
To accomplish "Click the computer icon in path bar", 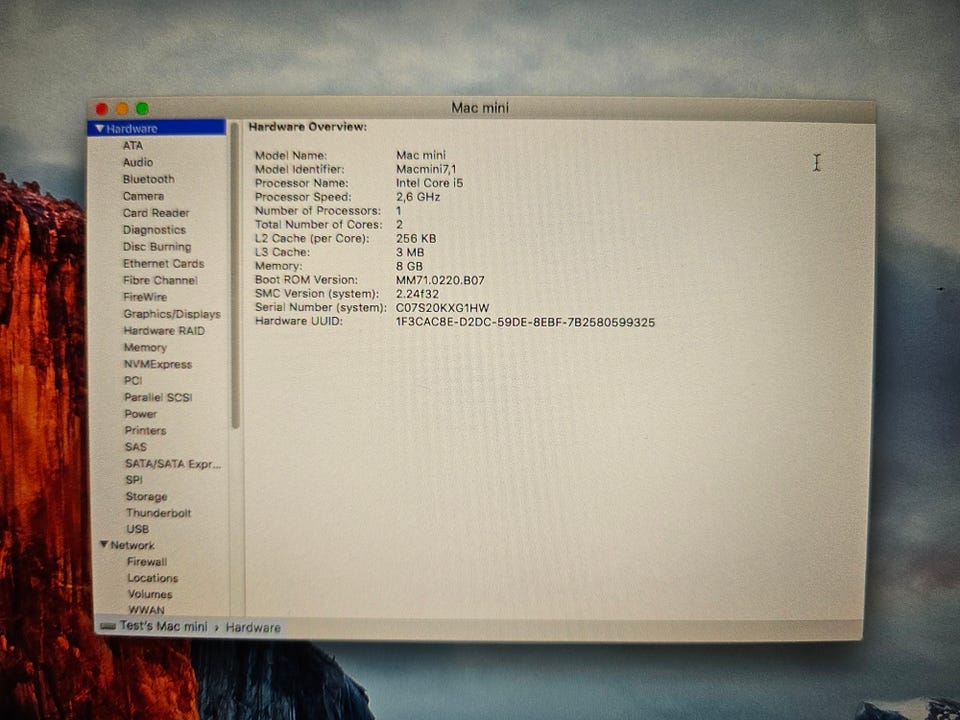I will click(x=108, y=626).
